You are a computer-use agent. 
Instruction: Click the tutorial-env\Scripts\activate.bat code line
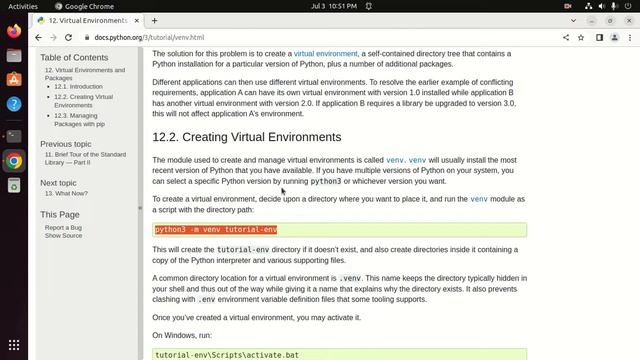pyautogui.click(x=227, y=355)
